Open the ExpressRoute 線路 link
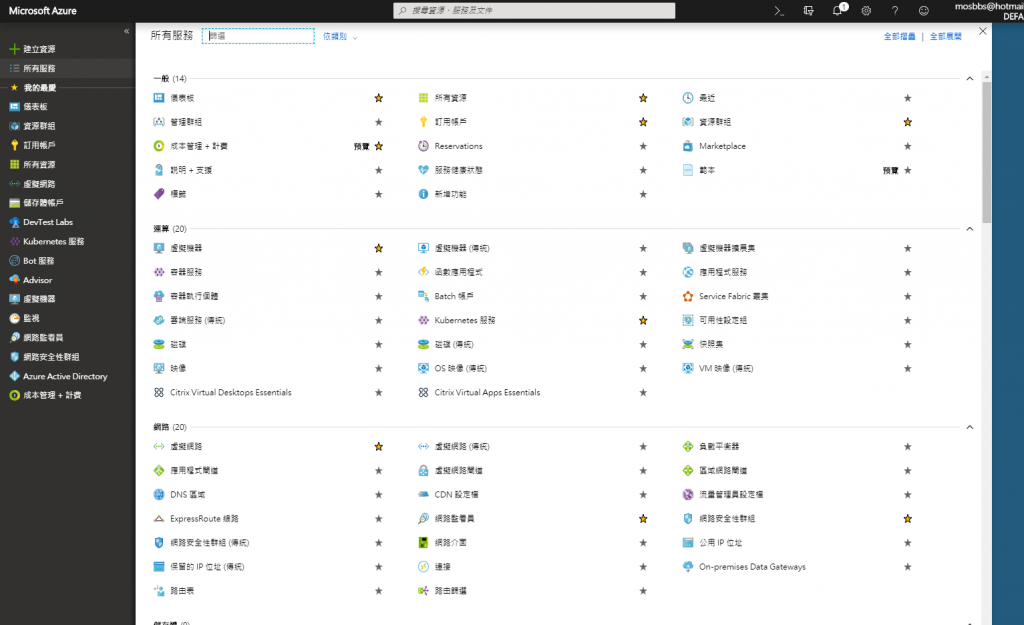The width and height of the screenshot is (1024, 625). coord(204,519)
